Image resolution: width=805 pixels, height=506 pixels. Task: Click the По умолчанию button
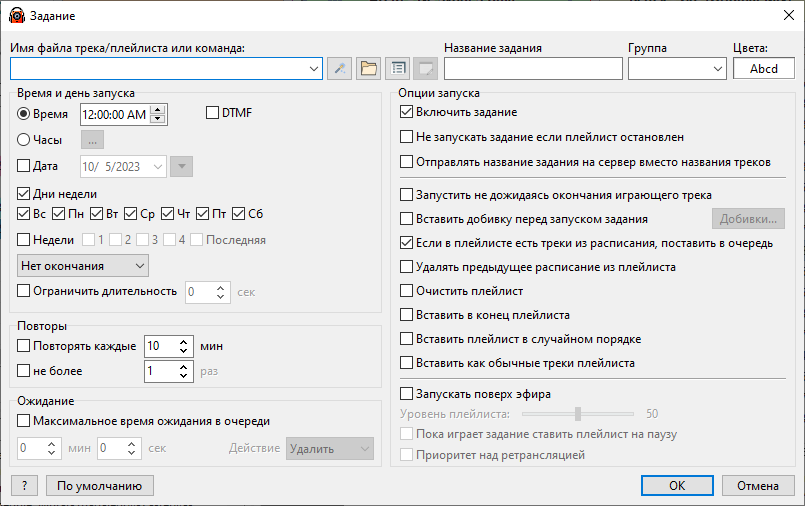[100, 485]
